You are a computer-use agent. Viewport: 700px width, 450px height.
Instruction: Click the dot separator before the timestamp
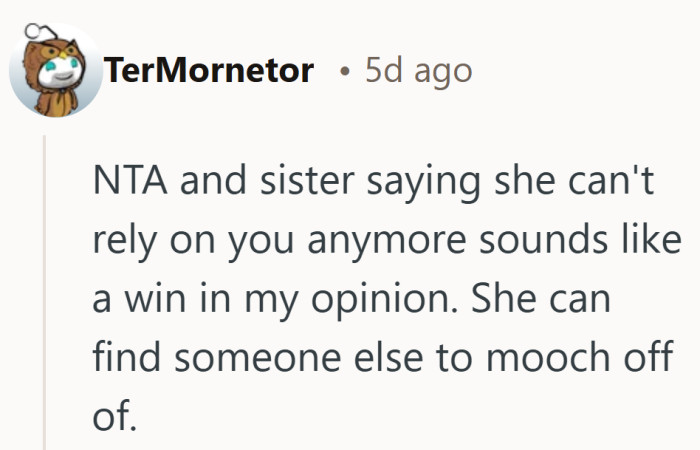pyautogui.click(x=343, y=72)
